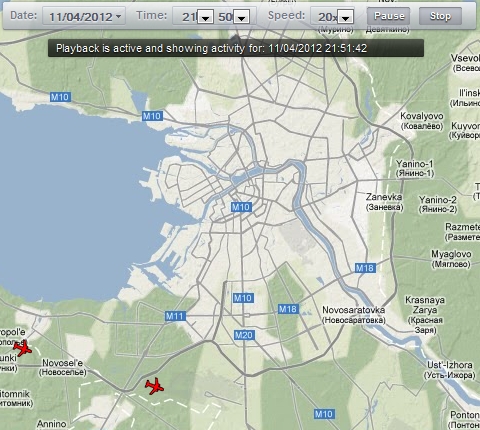The height and width of the screenshot is (430, 480).
Task: Click the M10 shield in city center
Action: tap(241, 207)
